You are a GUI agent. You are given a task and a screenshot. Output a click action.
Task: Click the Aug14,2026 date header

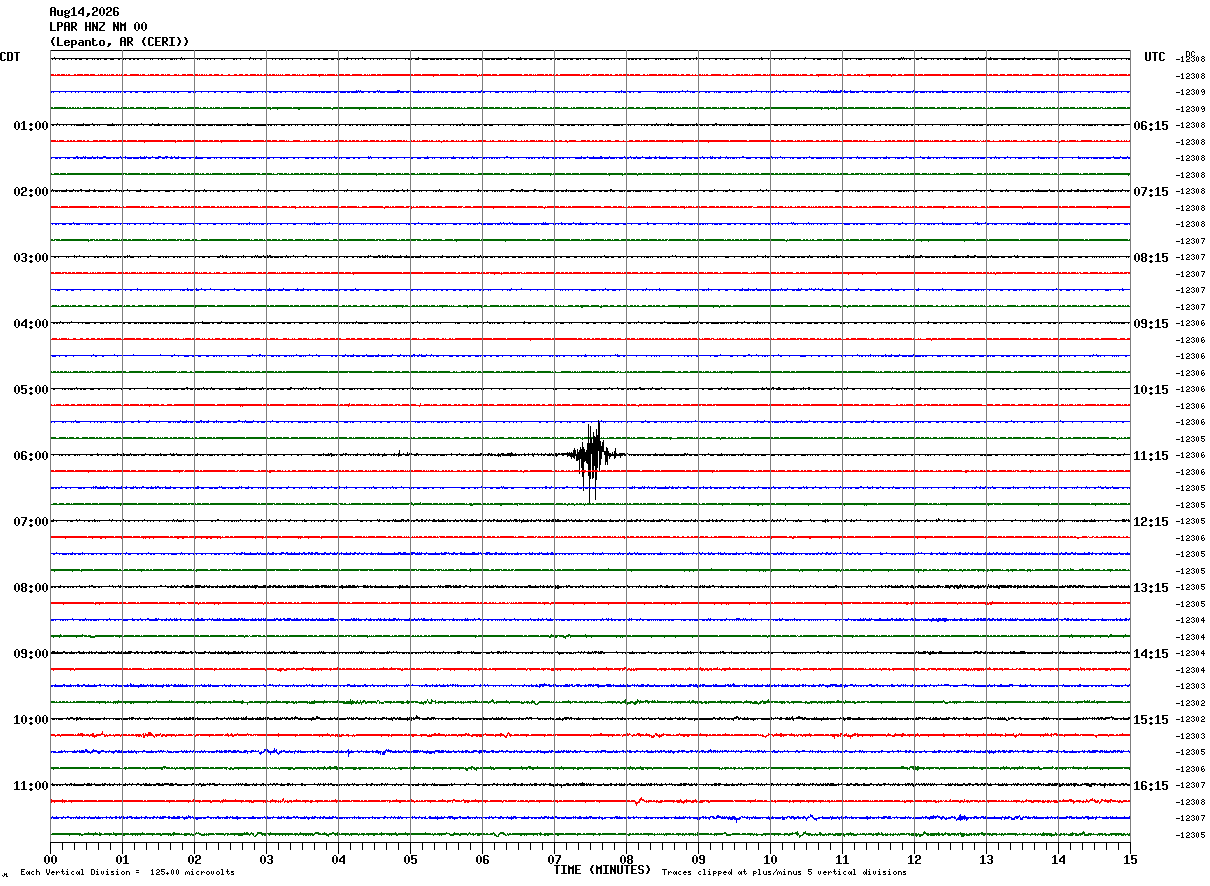click(84, 12)
